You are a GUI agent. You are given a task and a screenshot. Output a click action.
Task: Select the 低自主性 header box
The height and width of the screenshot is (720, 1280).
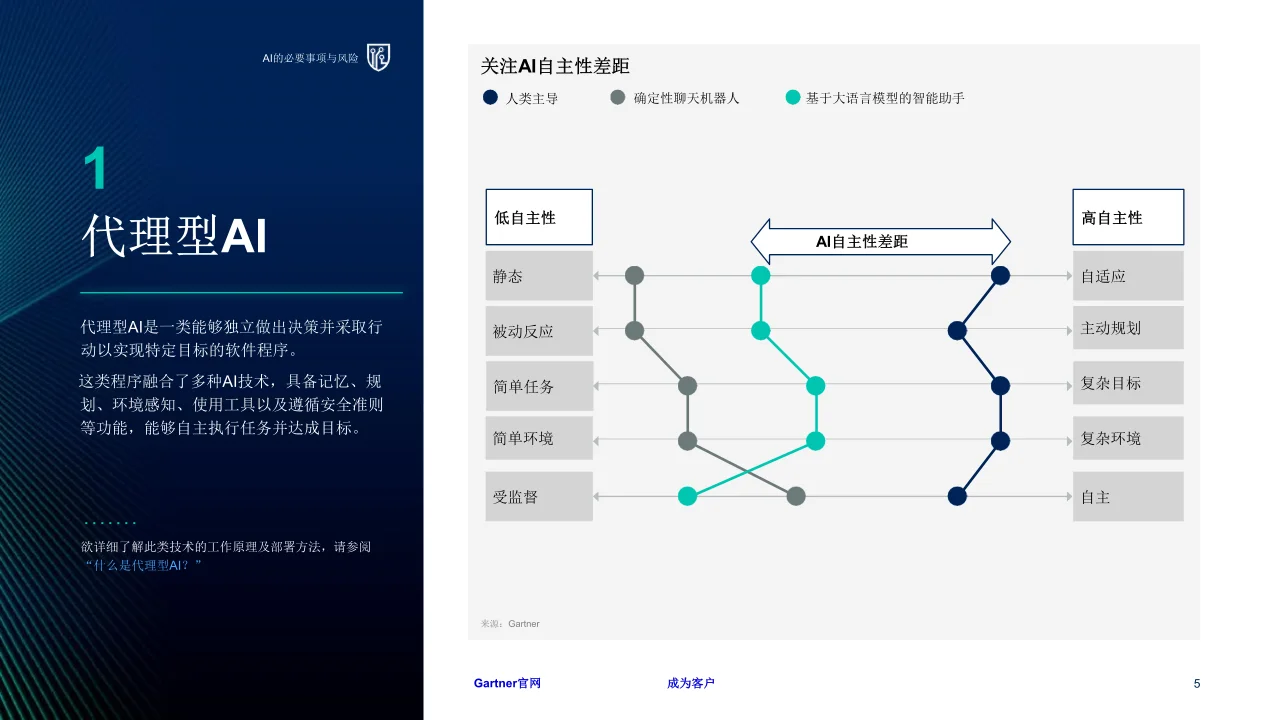tap(539, 217)
